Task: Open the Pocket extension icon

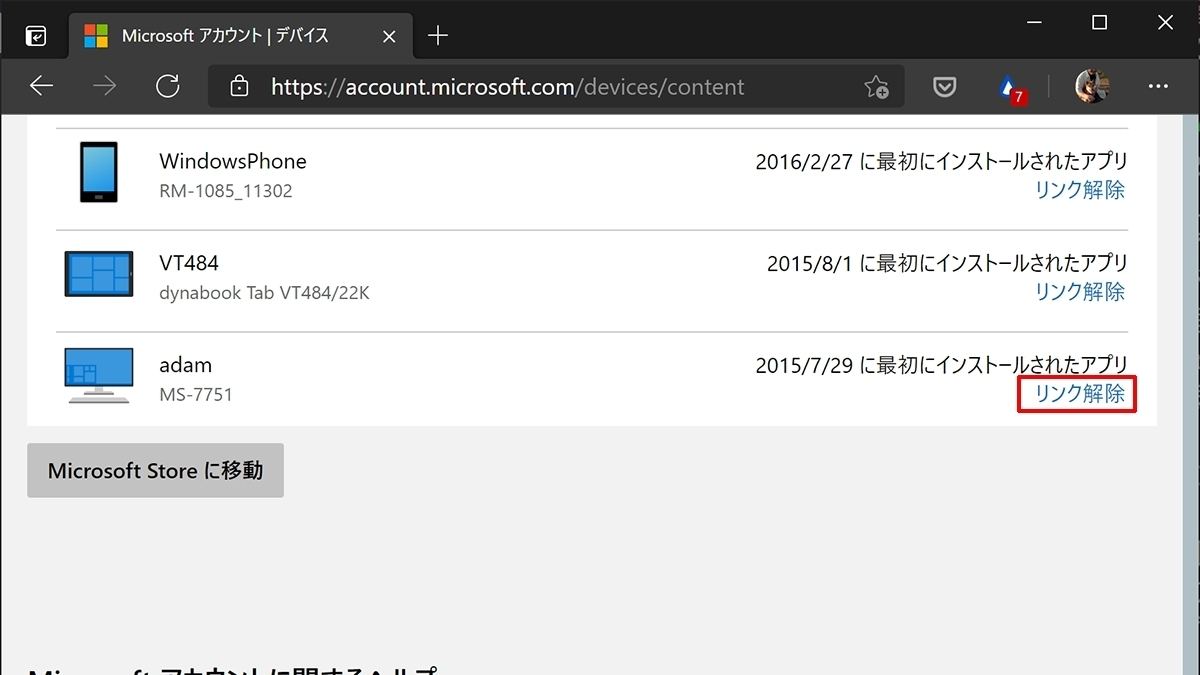Action: click(x=944, y=87)
